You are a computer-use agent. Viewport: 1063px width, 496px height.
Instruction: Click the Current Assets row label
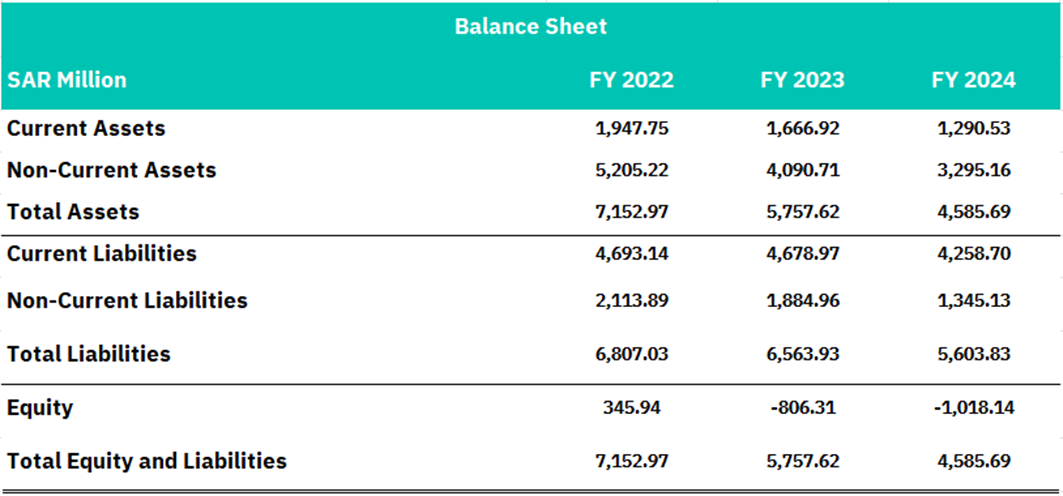[86, 128]
